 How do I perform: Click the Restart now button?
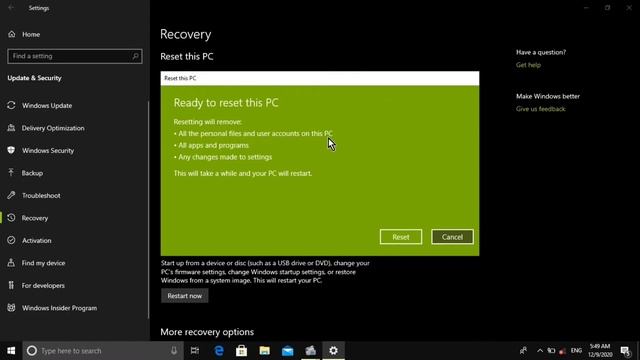coord(184,296)
